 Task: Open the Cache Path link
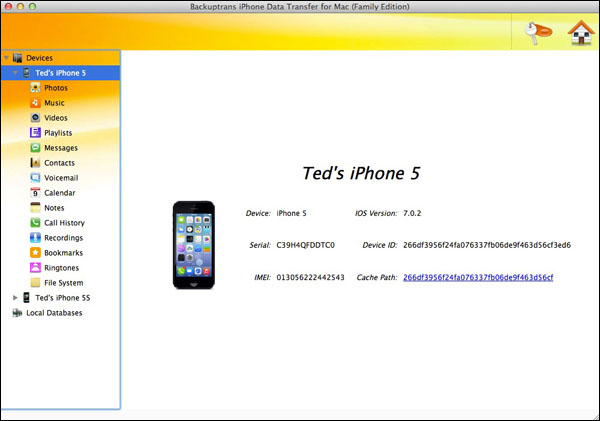pos(478,277)
